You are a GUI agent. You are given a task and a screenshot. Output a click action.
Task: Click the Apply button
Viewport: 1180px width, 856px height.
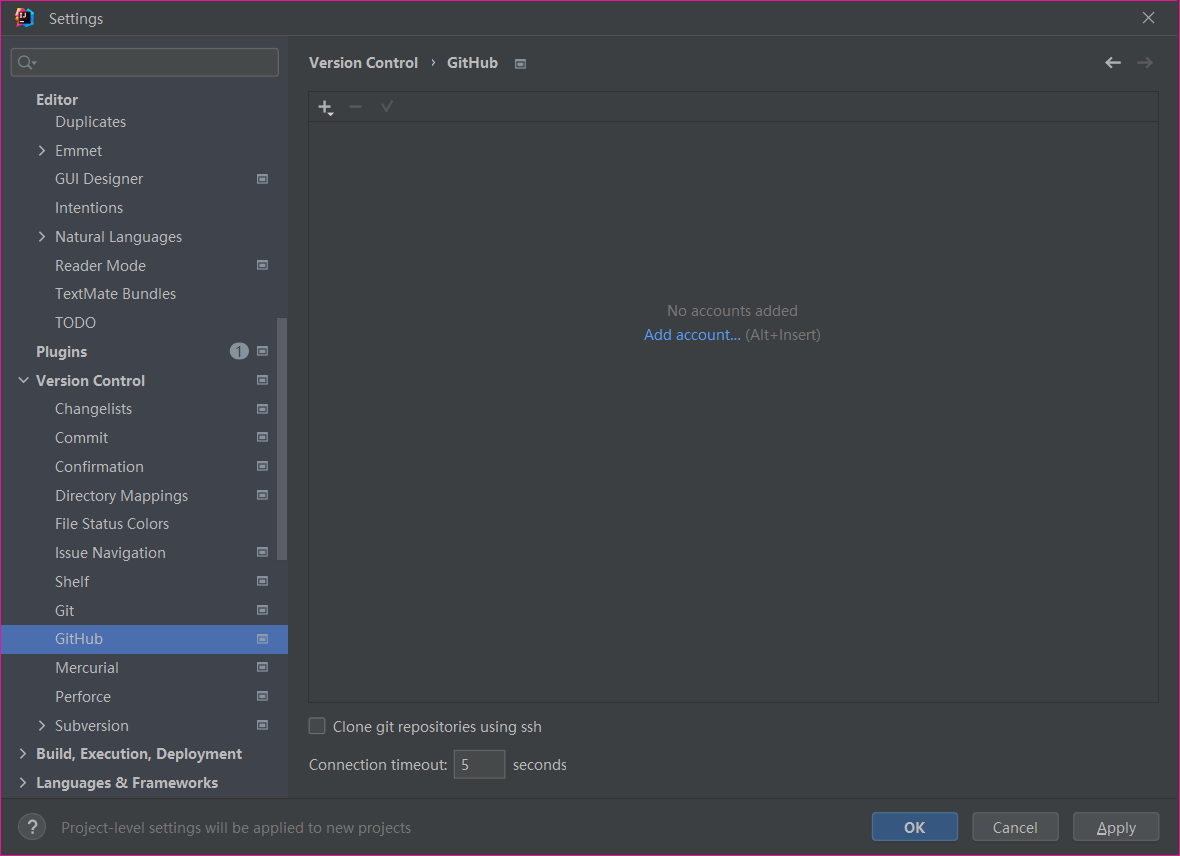1115,827
